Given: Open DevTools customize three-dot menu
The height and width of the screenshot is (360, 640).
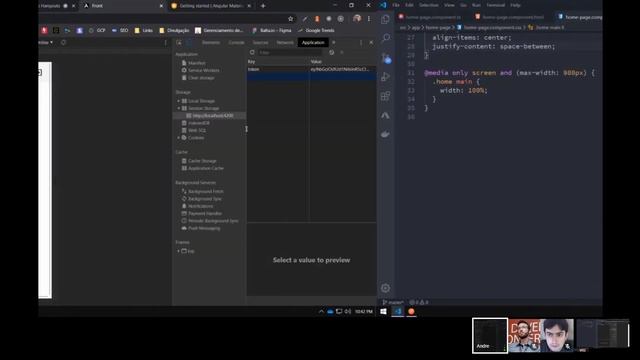Looking at the screenshot, I should point(361,42).
